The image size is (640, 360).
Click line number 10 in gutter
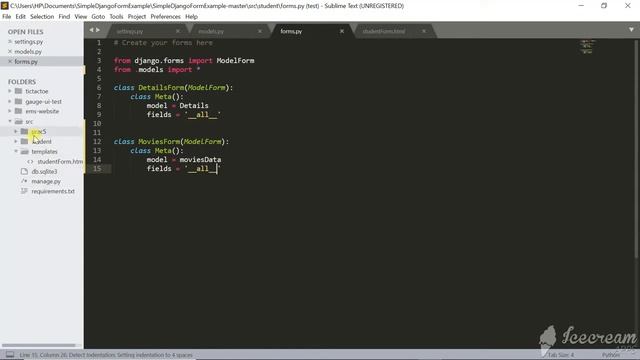tap(97, 123)
